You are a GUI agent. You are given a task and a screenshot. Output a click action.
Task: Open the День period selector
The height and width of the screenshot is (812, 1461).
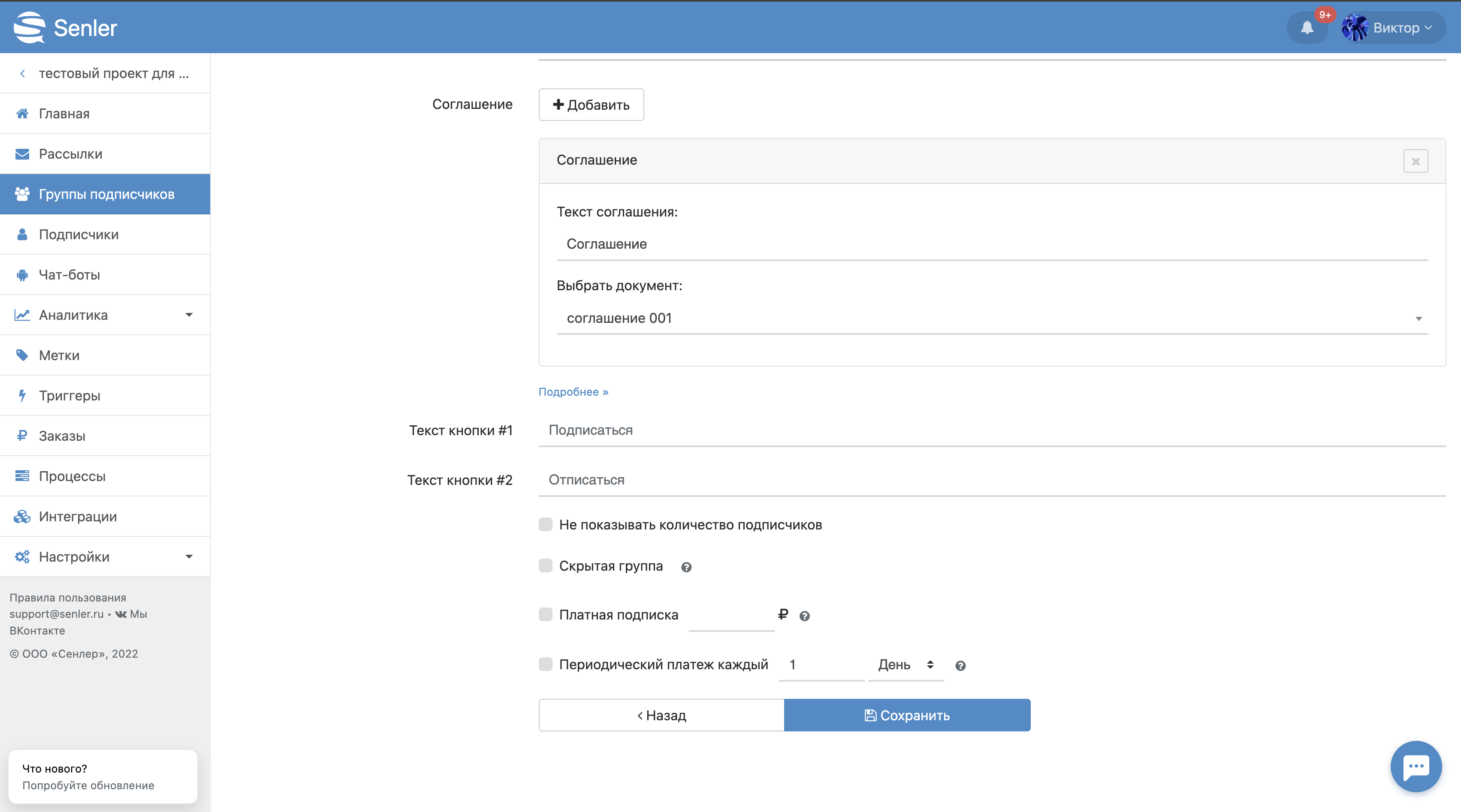905,665
